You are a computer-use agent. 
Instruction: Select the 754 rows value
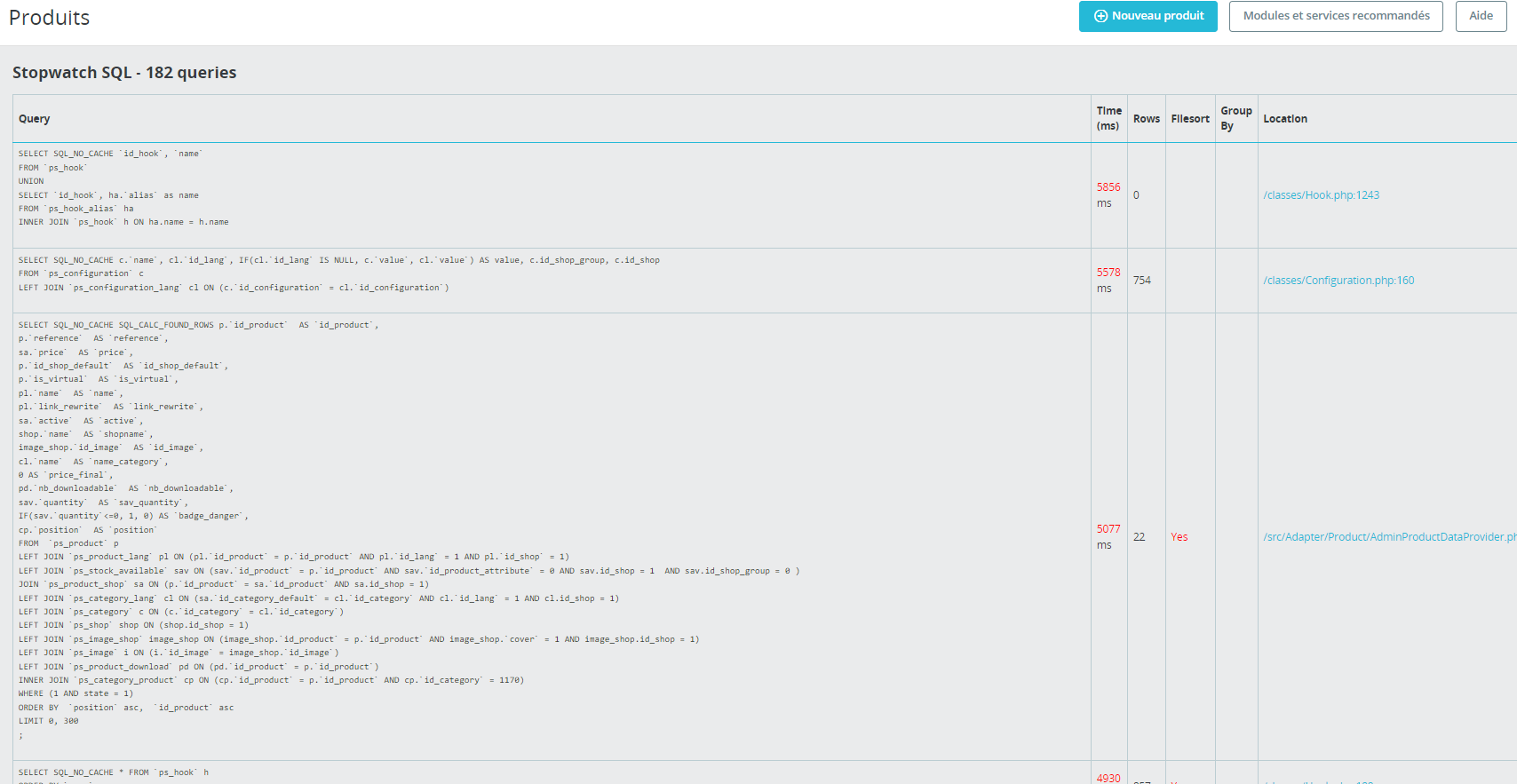[x=1141, y=281]
